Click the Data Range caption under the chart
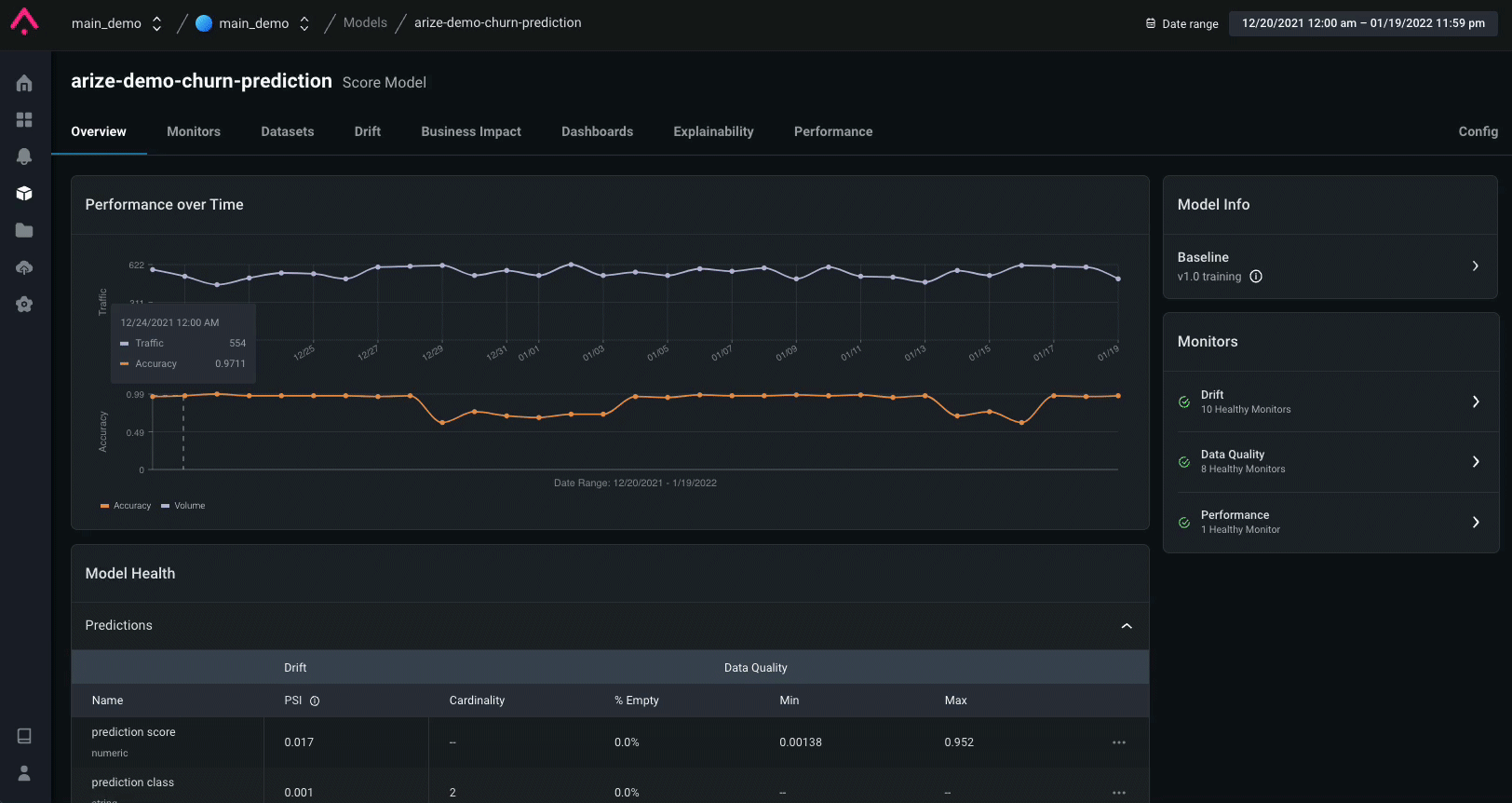 [635, 483]
